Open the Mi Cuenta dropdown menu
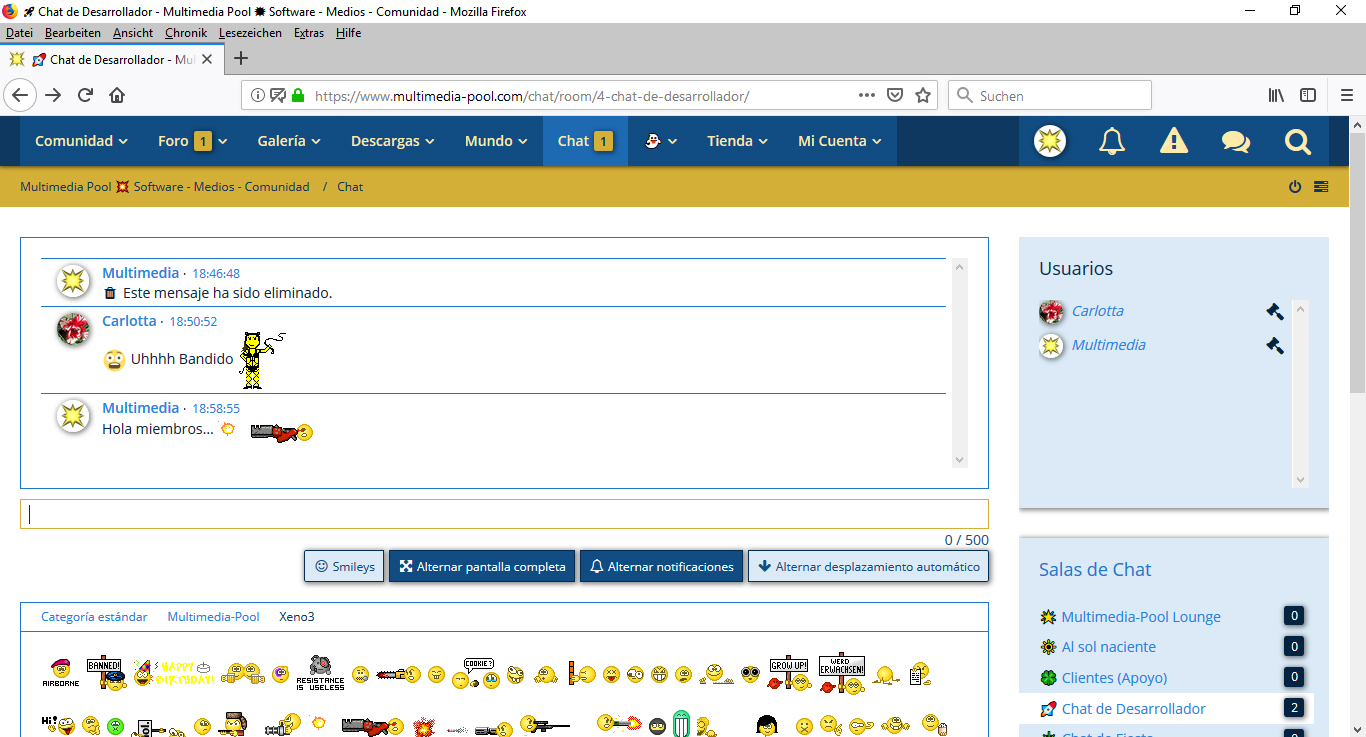Image resolution: width=1366 pixels, height=737 pixels. click(x=839, y=141)
